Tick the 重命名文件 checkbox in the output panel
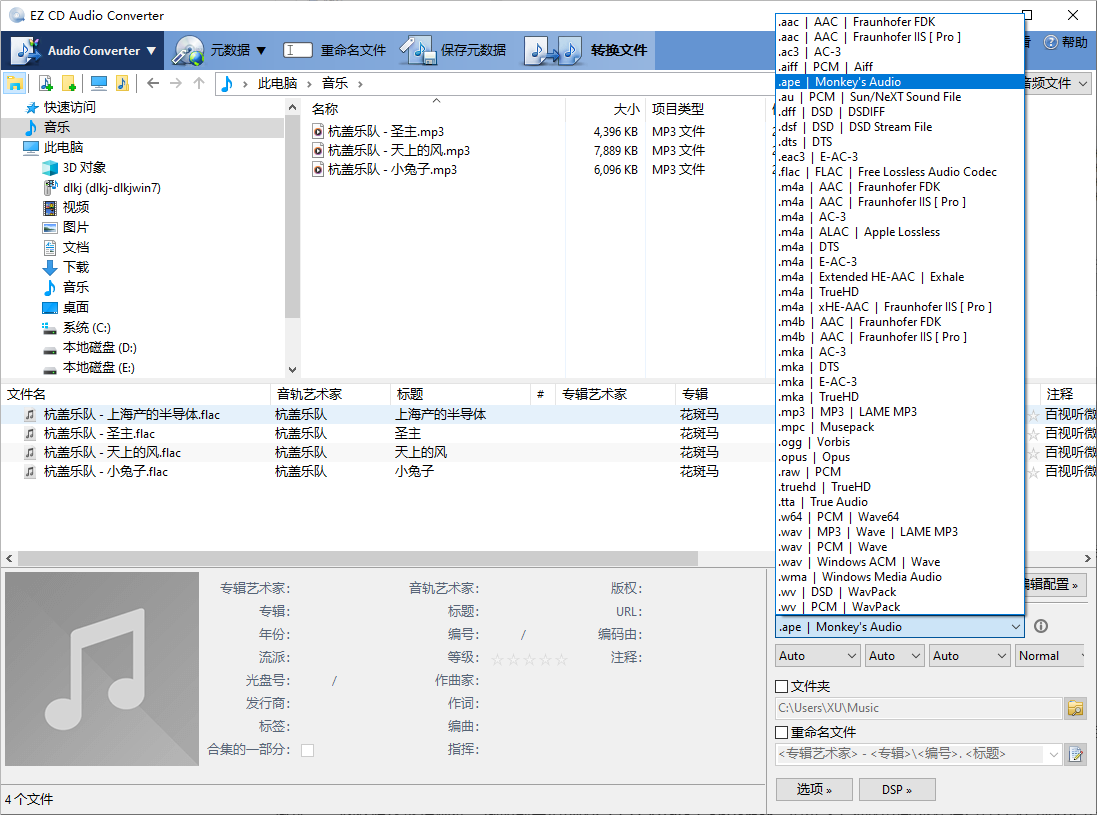1097x815 pixels. [782, 733]
